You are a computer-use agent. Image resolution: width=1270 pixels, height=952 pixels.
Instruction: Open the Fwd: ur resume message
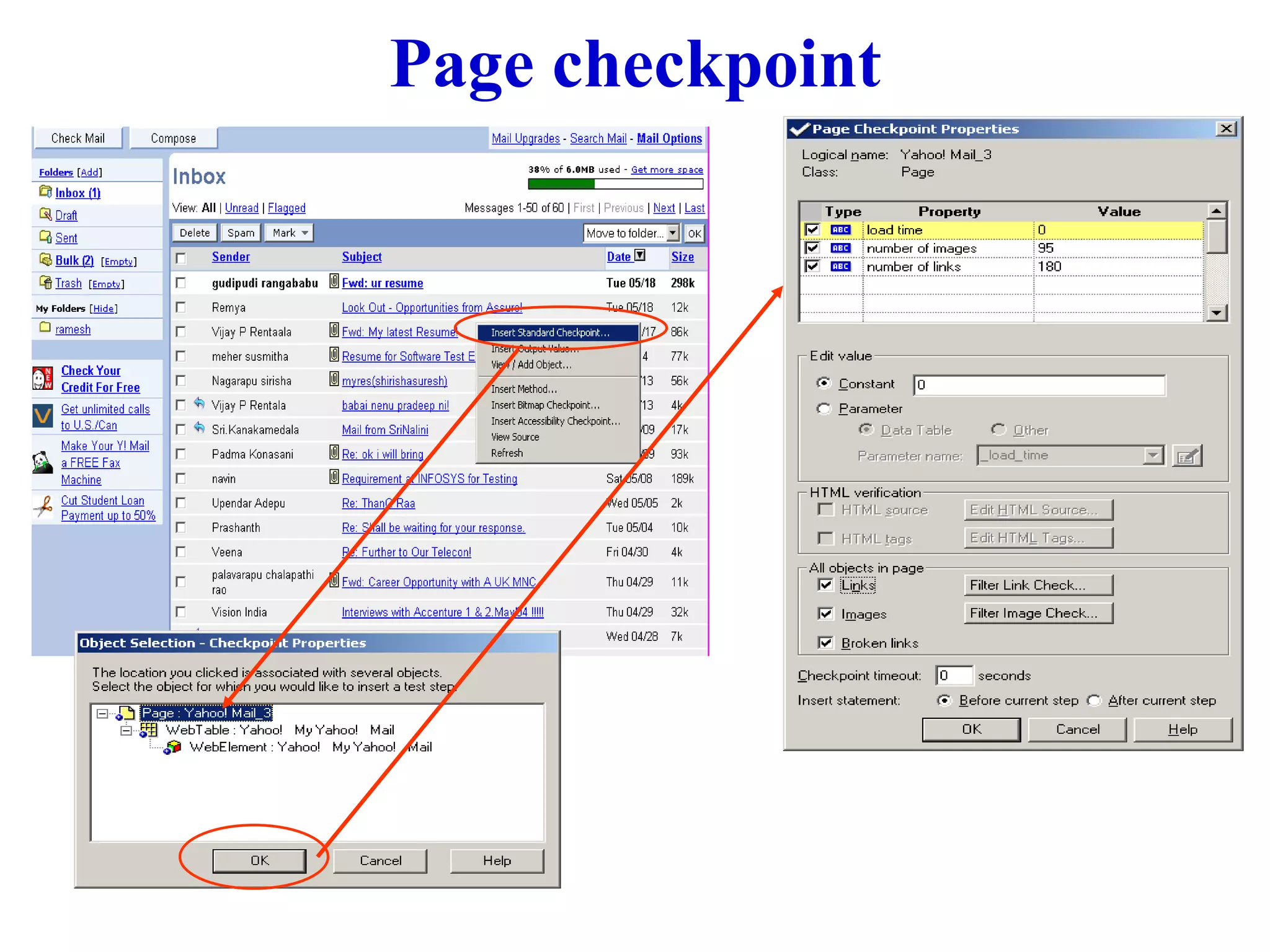383,283
